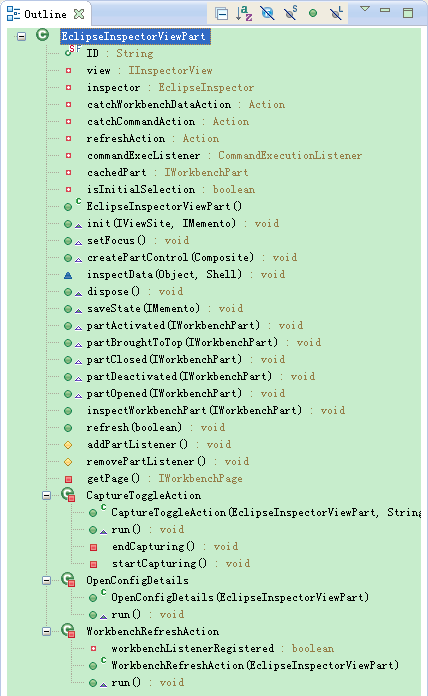Collapse the EclipseInspectorViewPart root node

[x=21, y=36]
